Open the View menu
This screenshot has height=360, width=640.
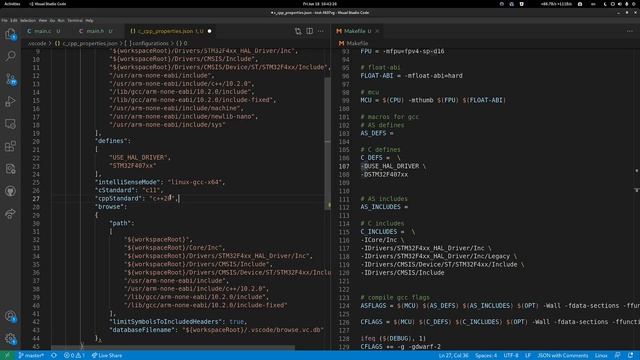point(42,20)
